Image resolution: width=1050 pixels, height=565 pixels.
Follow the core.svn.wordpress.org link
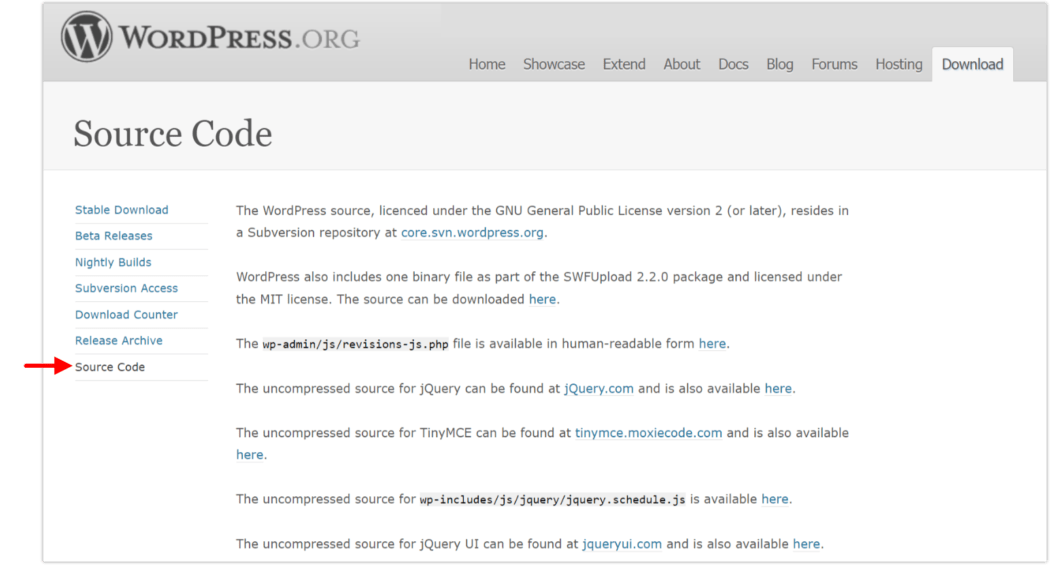tap(472, 233)
